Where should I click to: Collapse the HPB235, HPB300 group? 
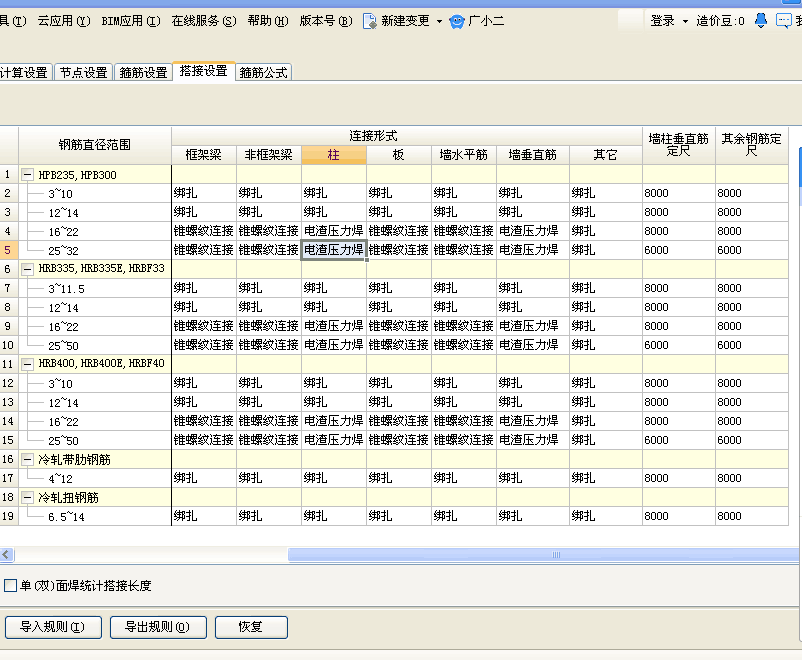[x=28, y=175]
